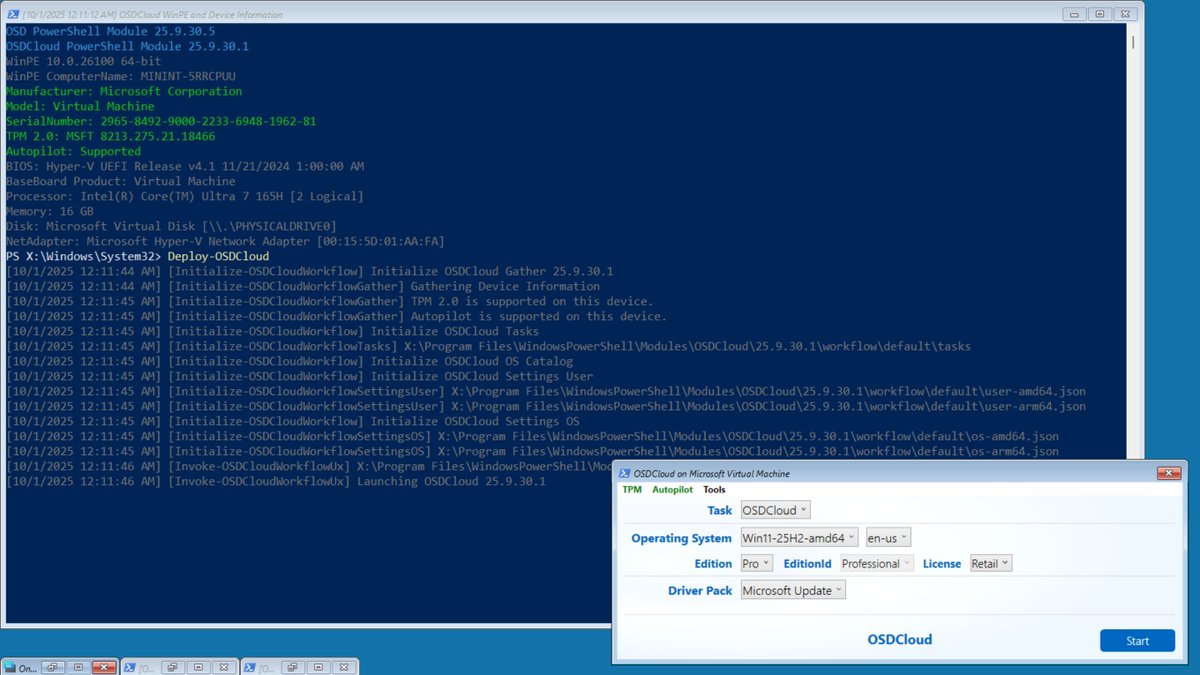The image size is (1200, 675).
Task: Click the 'OSDCloud PowerShell Module 25.9.30.1' line
Action: (127, 47)
